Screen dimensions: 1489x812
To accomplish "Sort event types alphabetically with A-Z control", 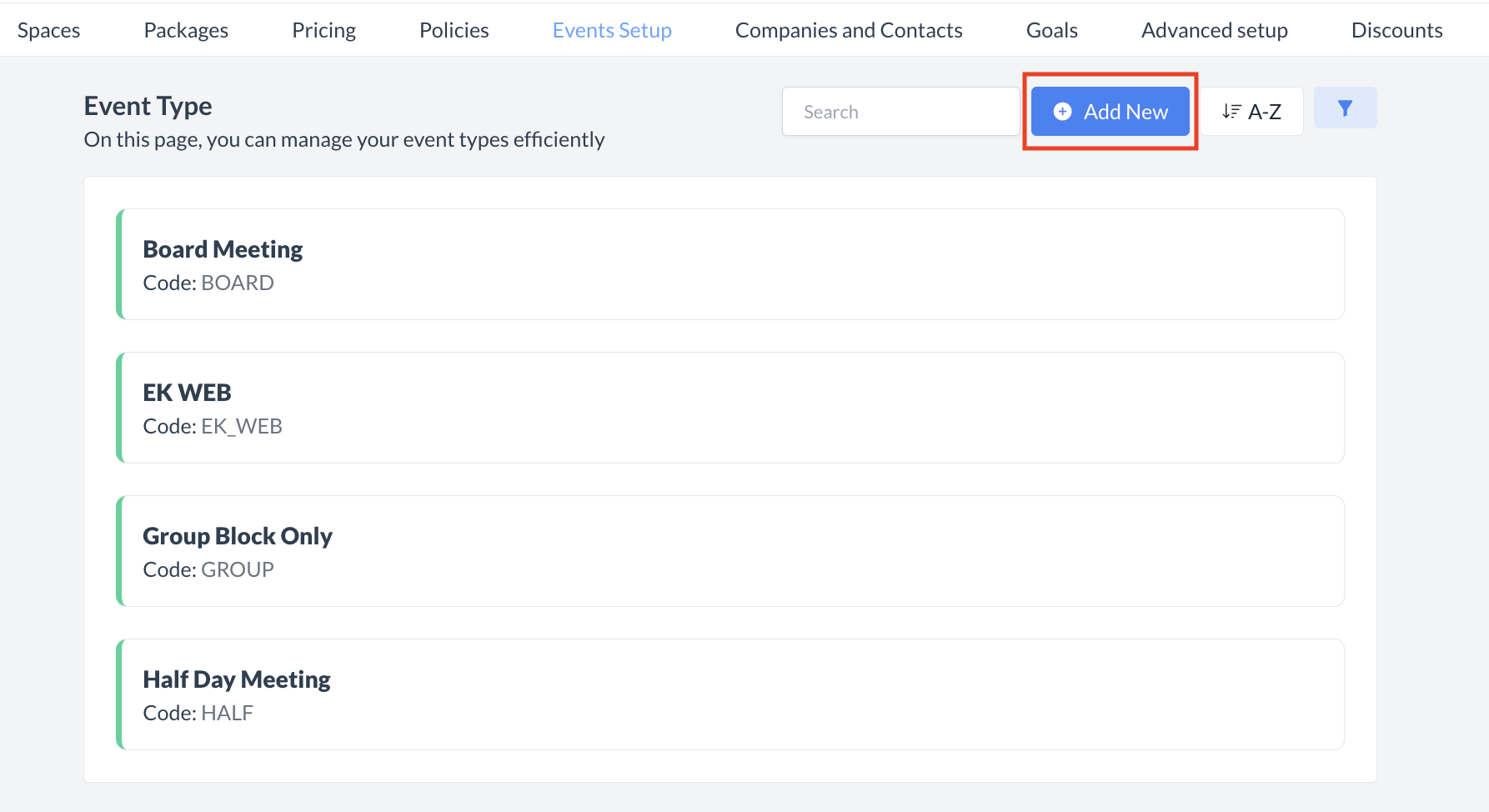I will tap(1252, 110).
